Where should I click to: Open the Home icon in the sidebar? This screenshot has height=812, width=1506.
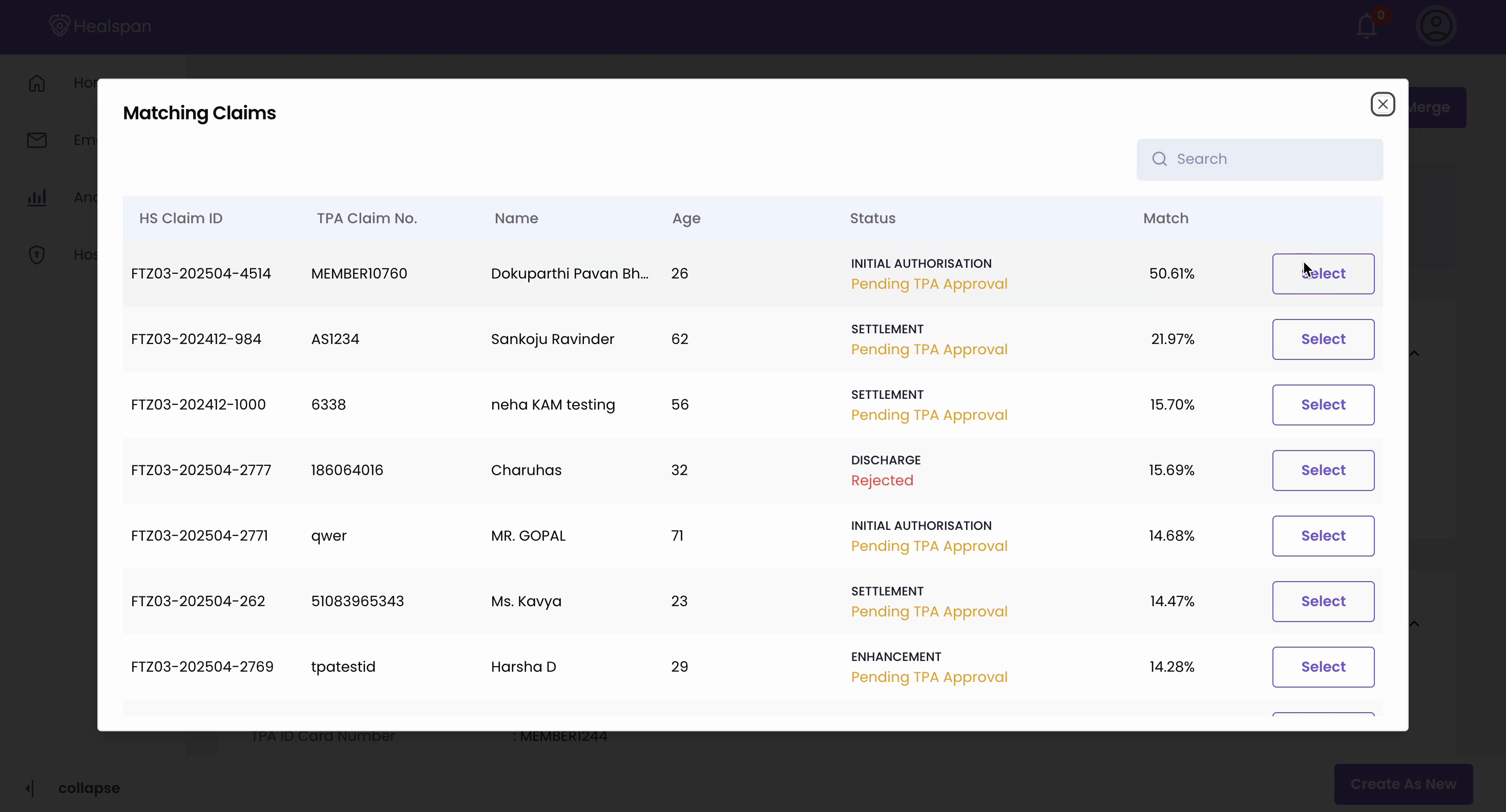[36, 83]
